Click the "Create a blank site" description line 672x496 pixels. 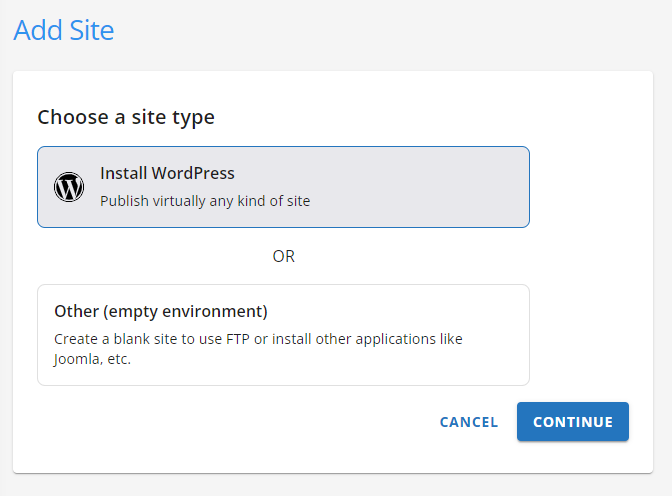(x=258, y=339)
